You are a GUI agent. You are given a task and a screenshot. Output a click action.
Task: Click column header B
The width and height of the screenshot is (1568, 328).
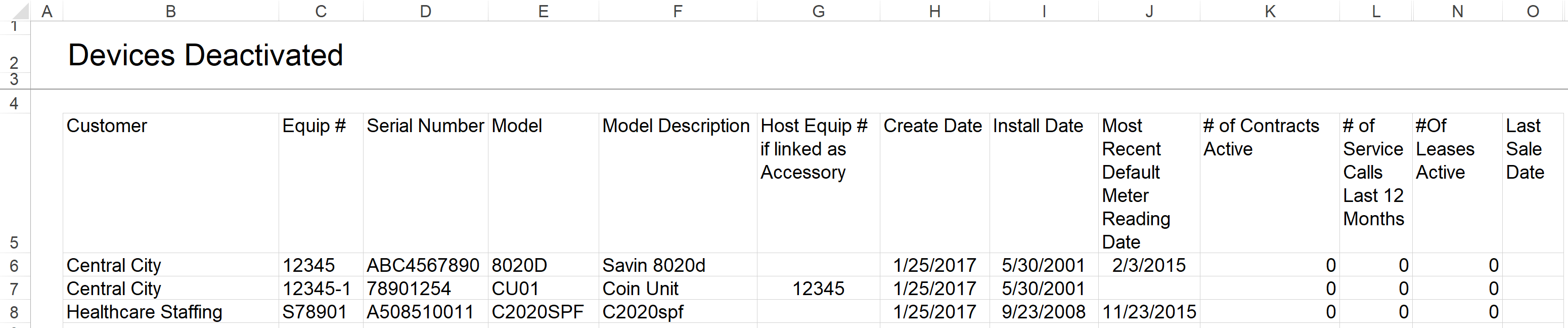point(170,11)
